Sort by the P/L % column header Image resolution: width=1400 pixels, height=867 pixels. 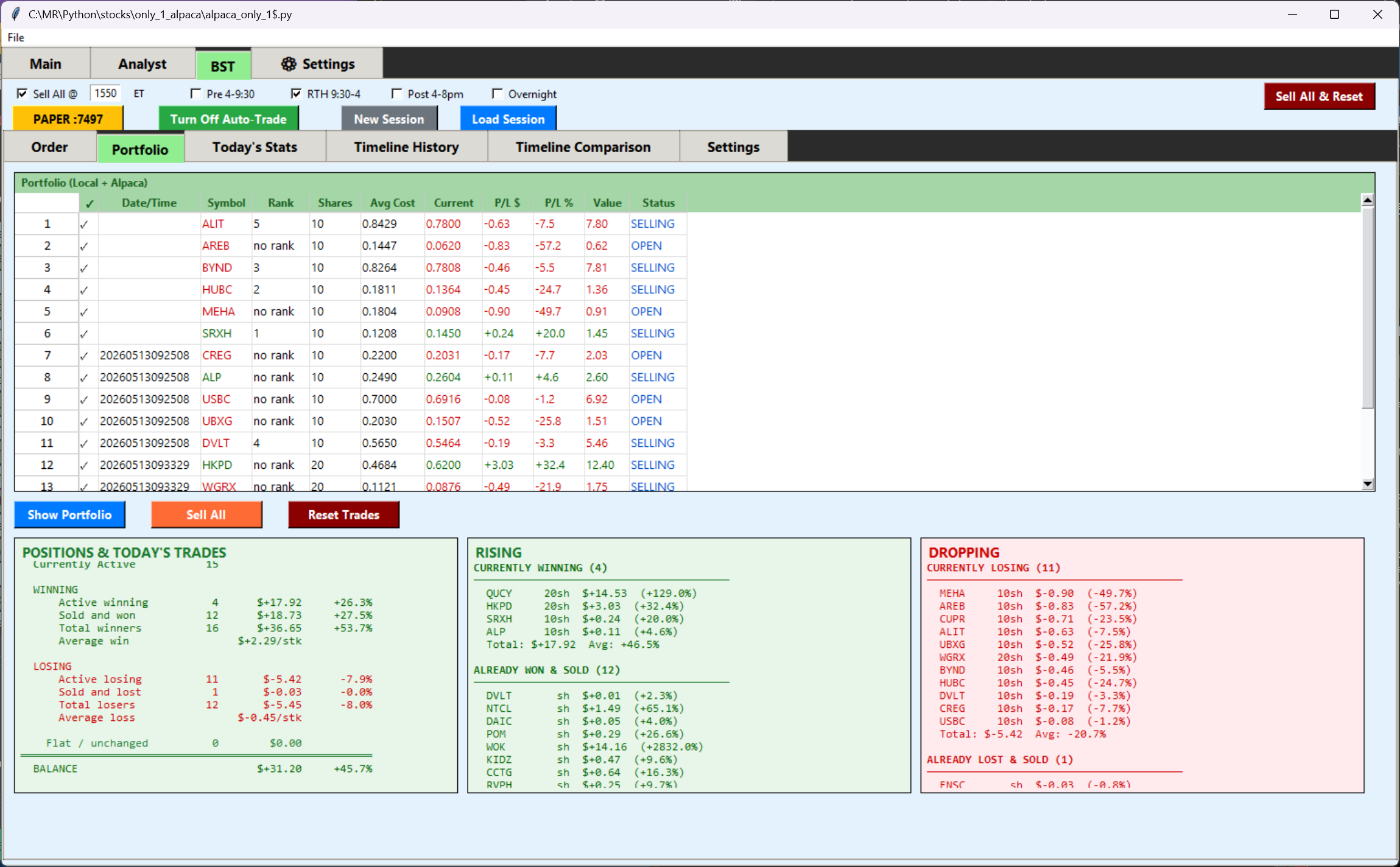coord(558,203)
